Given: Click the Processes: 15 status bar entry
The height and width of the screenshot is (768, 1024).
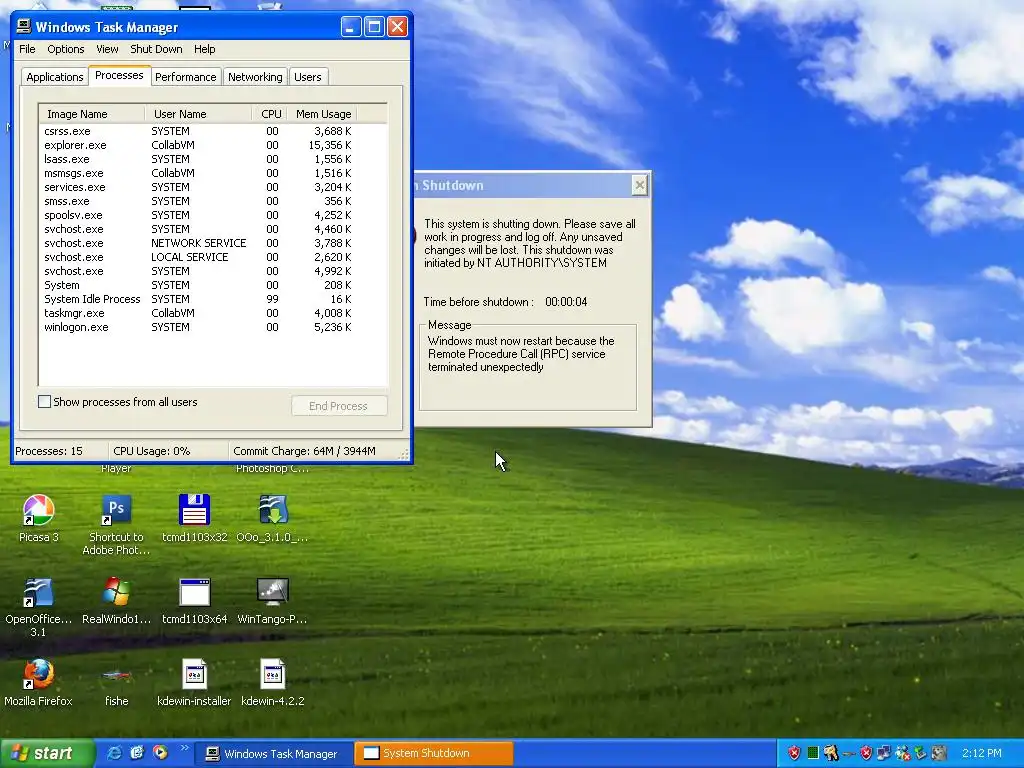Looking at the screenshot, I should [49, 451].
